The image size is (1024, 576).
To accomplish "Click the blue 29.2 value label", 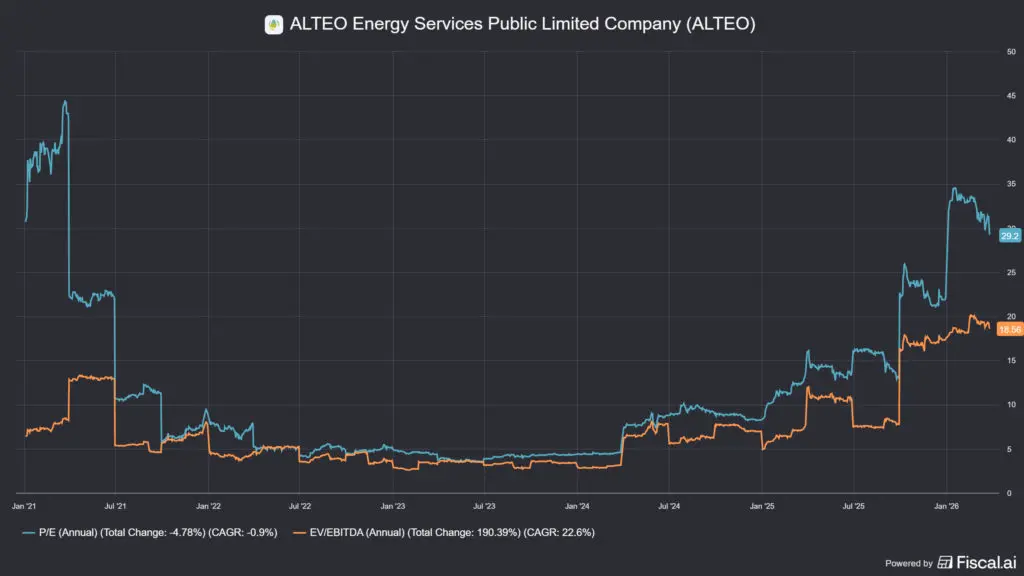I will 1010,236.
